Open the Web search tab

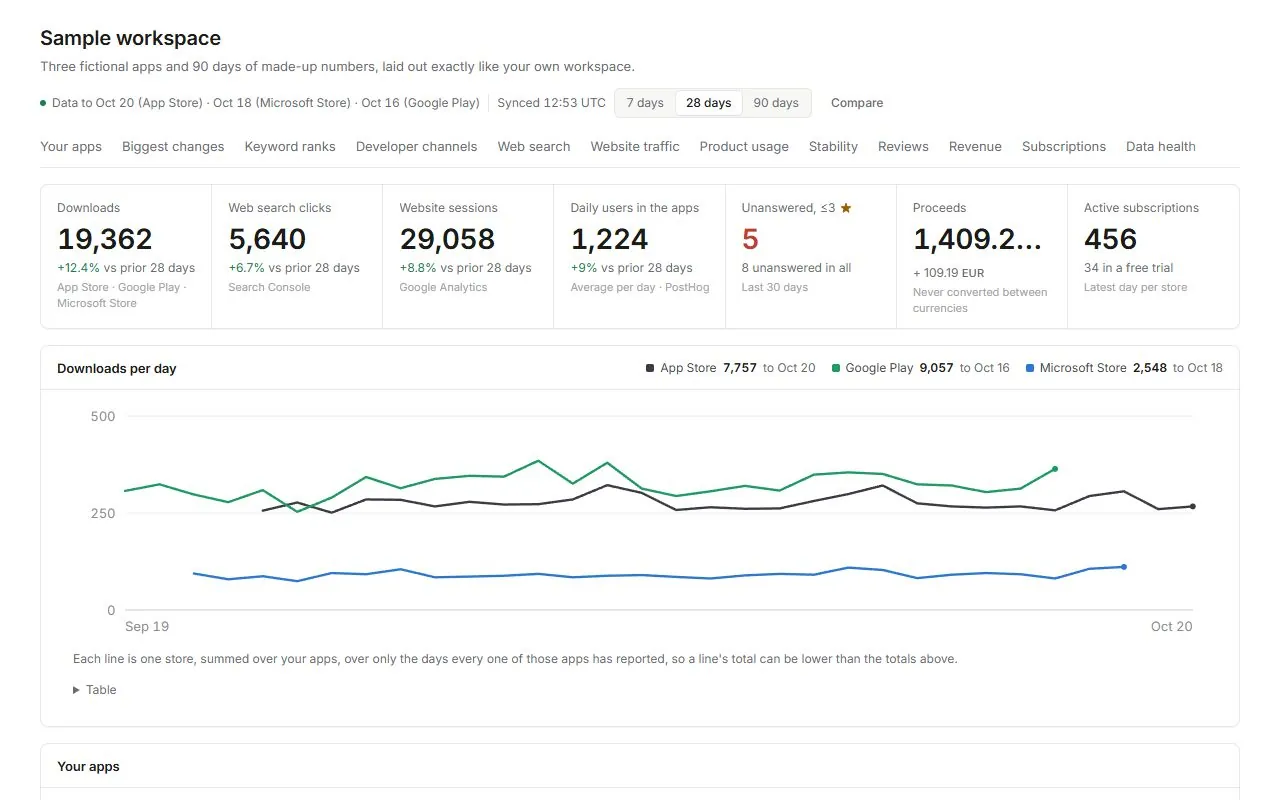click(534, 146)
